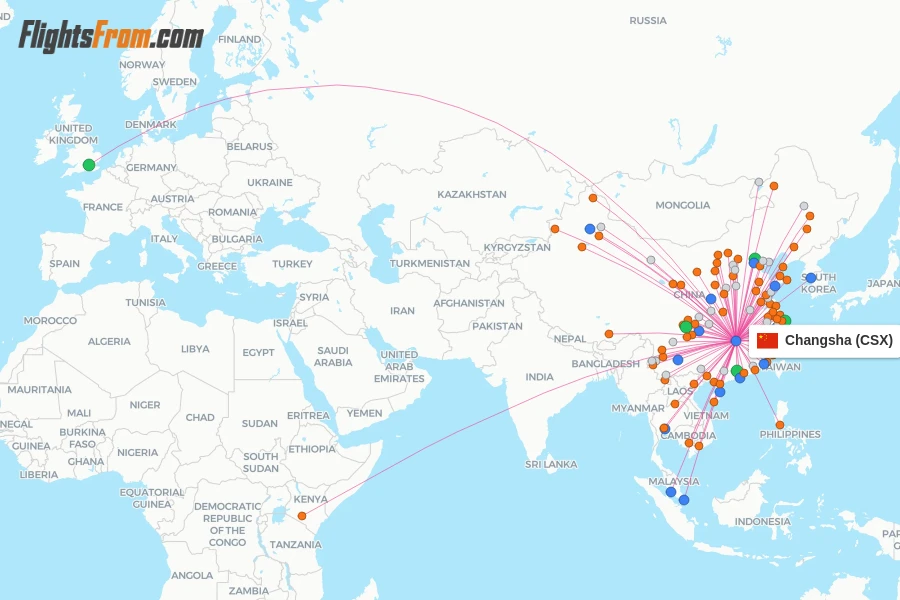Select the green marker directly south of Changsha
The width and height of the screenshot is (900, 600).
736,371
